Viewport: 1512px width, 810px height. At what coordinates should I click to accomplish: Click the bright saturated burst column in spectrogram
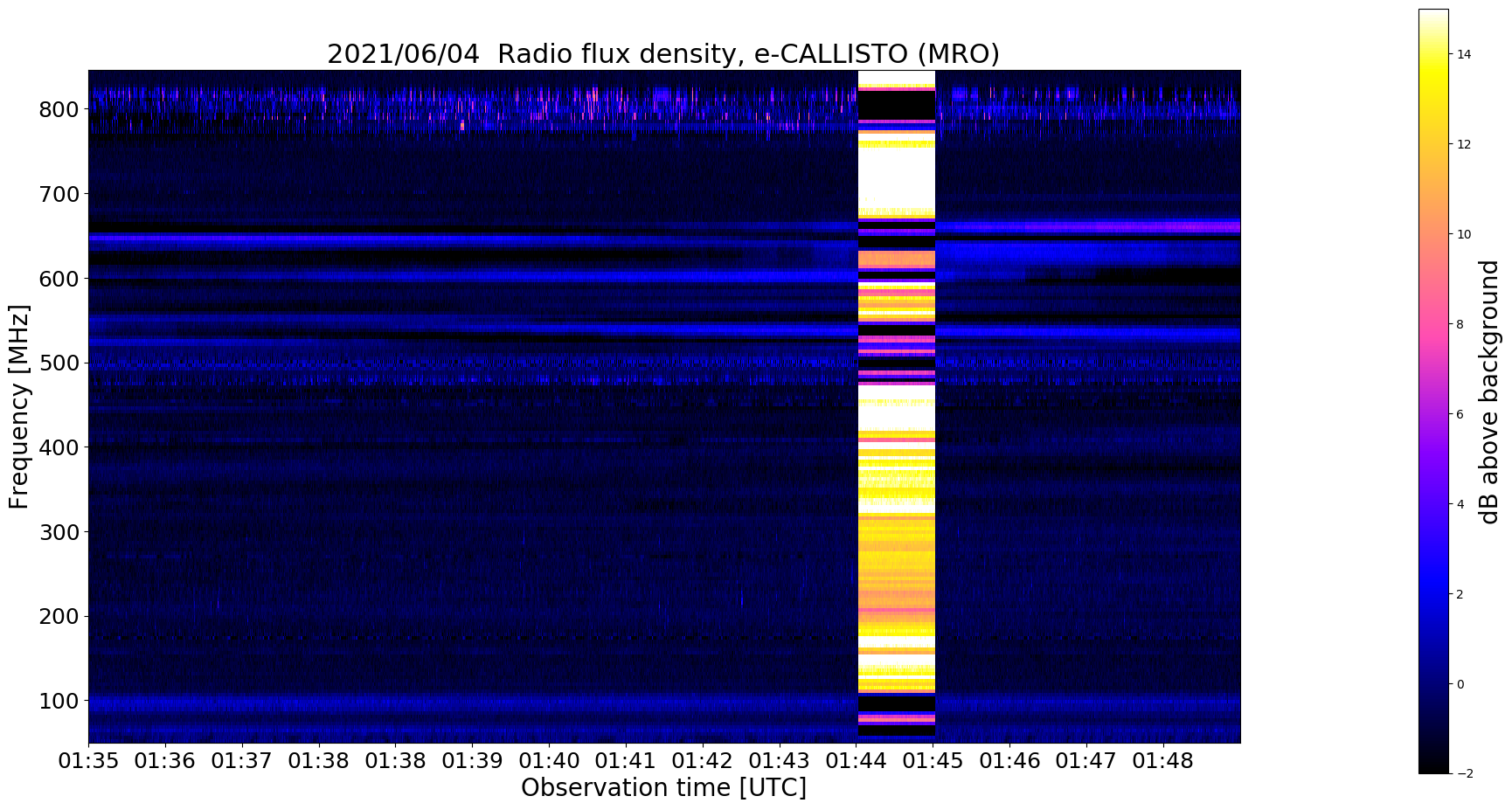(x=896, y=406)
